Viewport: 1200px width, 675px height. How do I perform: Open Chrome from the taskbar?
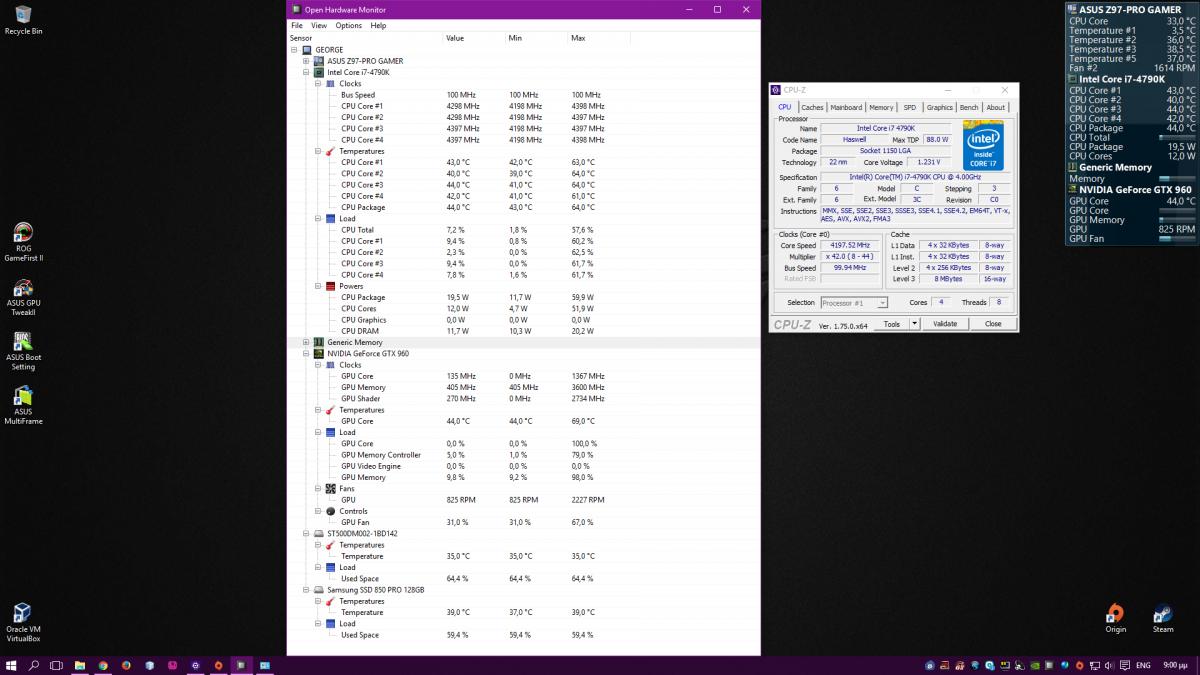tap(103, 665)
